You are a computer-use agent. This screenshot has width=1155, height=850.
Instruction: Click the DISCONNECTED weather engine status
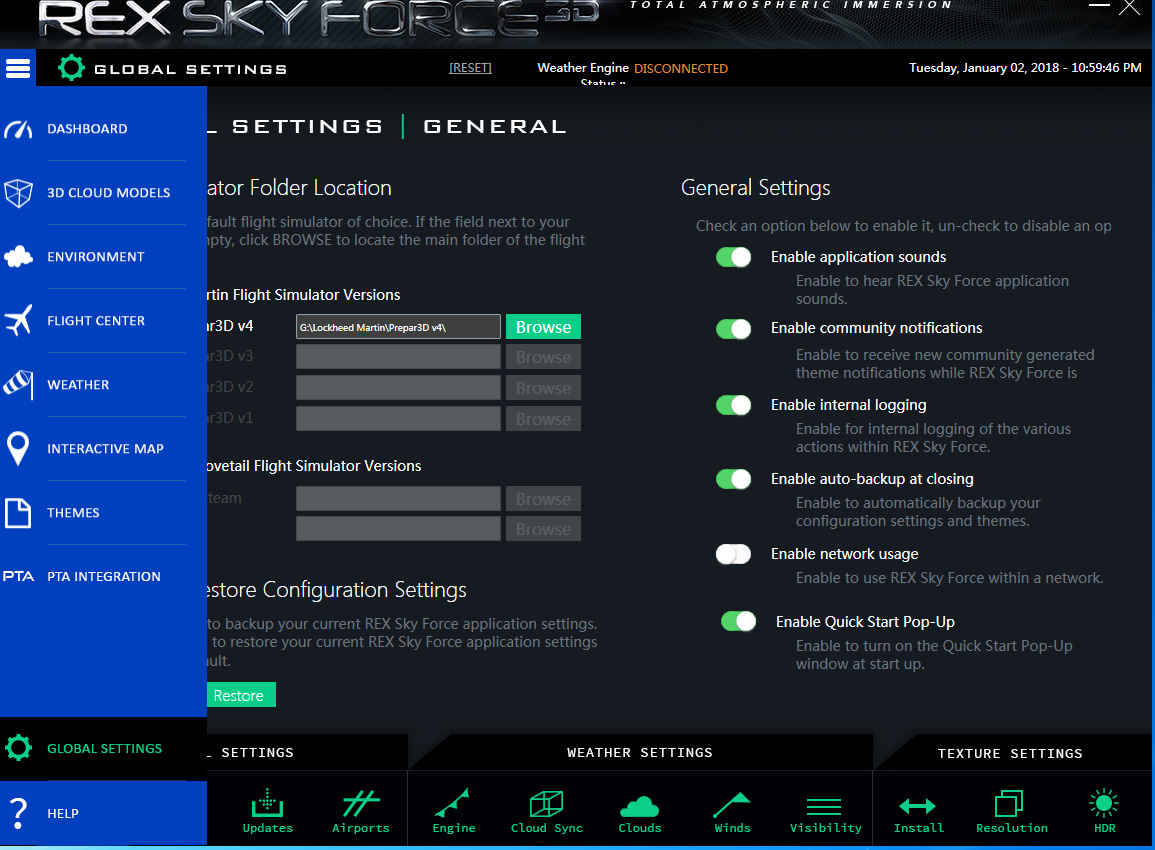pyautogui.click(x=681, y=69)
